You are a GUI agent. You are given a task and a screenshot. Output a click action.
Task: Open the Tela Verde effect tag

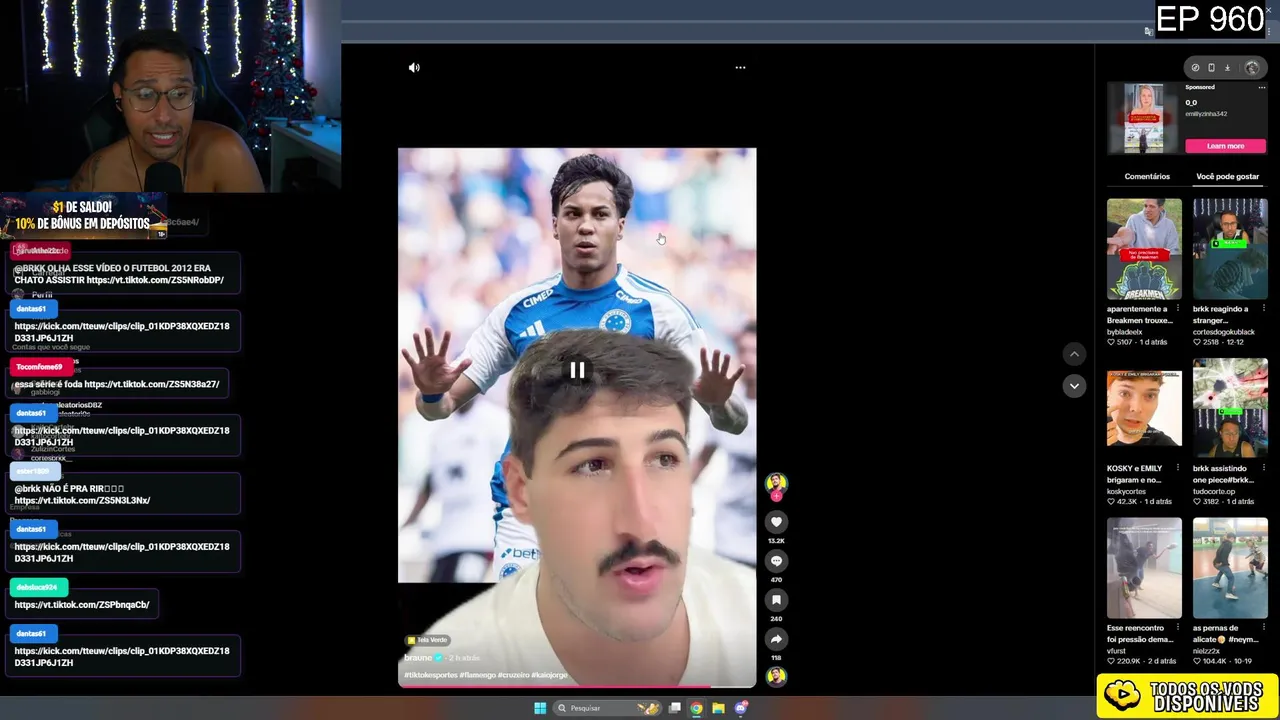(x=427, y=640)
